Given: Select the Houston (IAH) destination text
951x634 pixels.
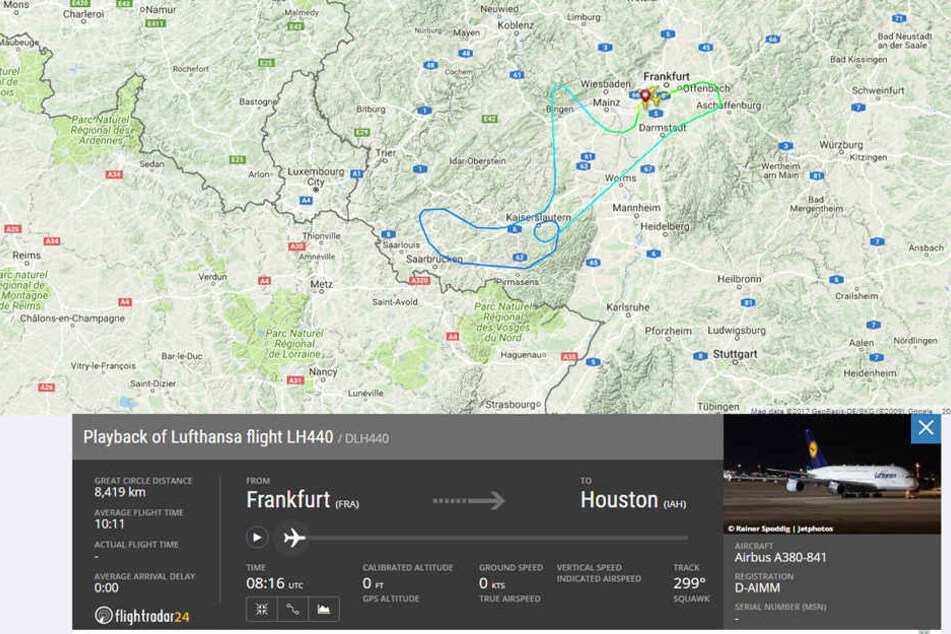Looking at the screenshot, I should [x=633, y=500].
